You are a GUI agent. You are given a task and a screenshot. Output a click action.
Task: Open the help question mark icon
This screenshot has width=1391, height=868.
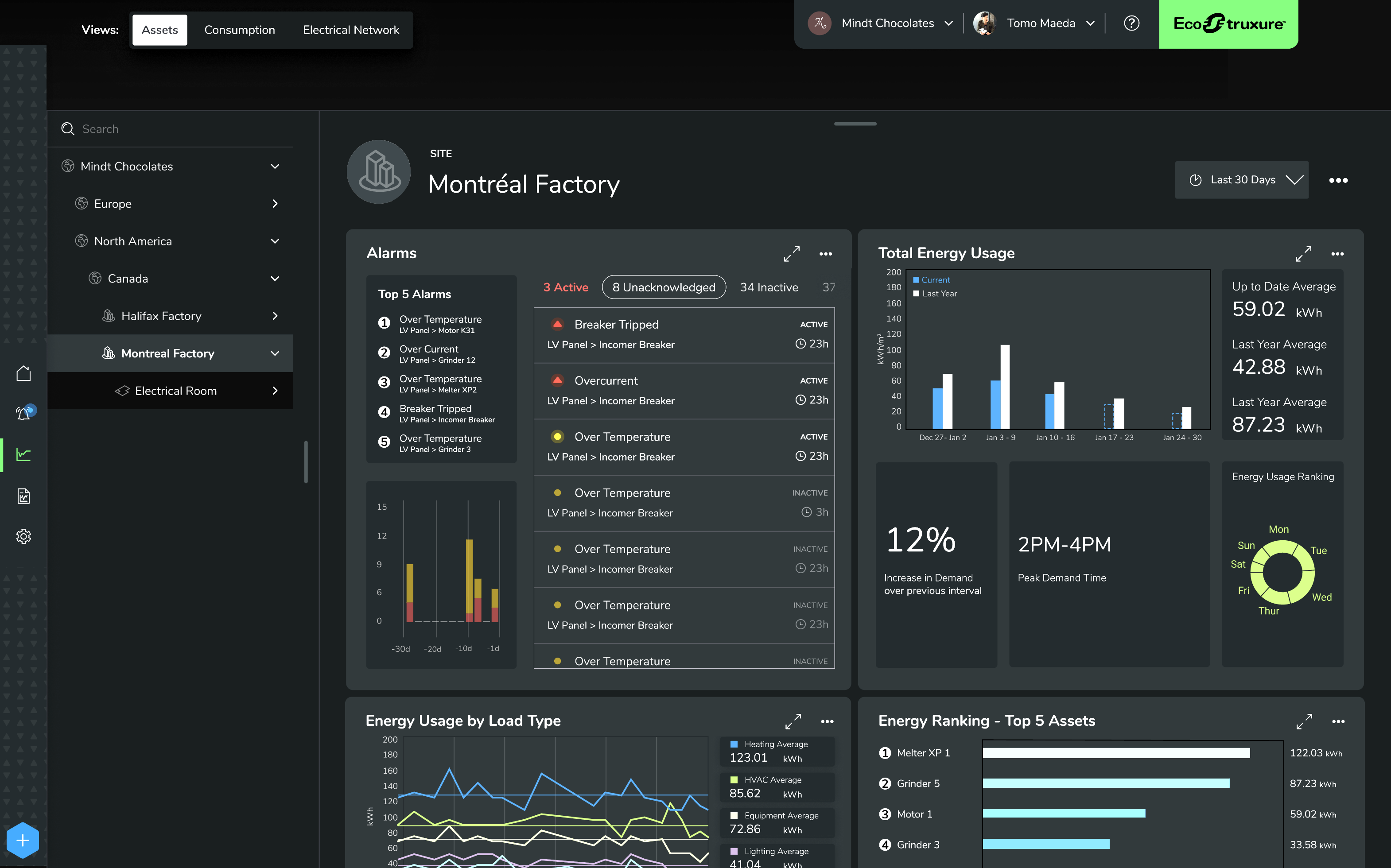[x=1131, y=23]
